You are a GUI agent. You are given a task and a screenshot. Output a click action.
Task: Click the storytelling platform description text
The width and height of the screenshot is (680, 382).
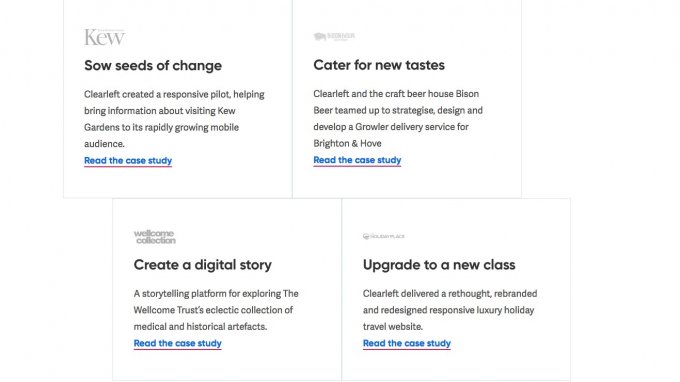pos(216,310)
